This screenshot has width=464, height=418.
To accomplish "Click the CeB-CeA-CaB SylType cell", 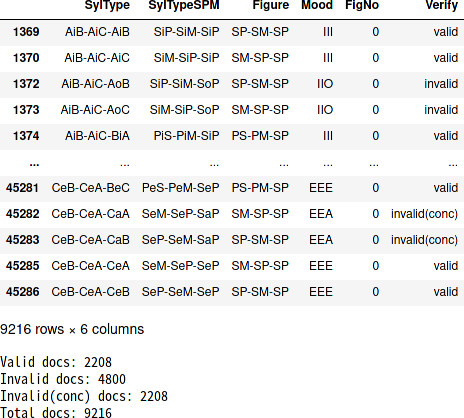I will [90, 240].
